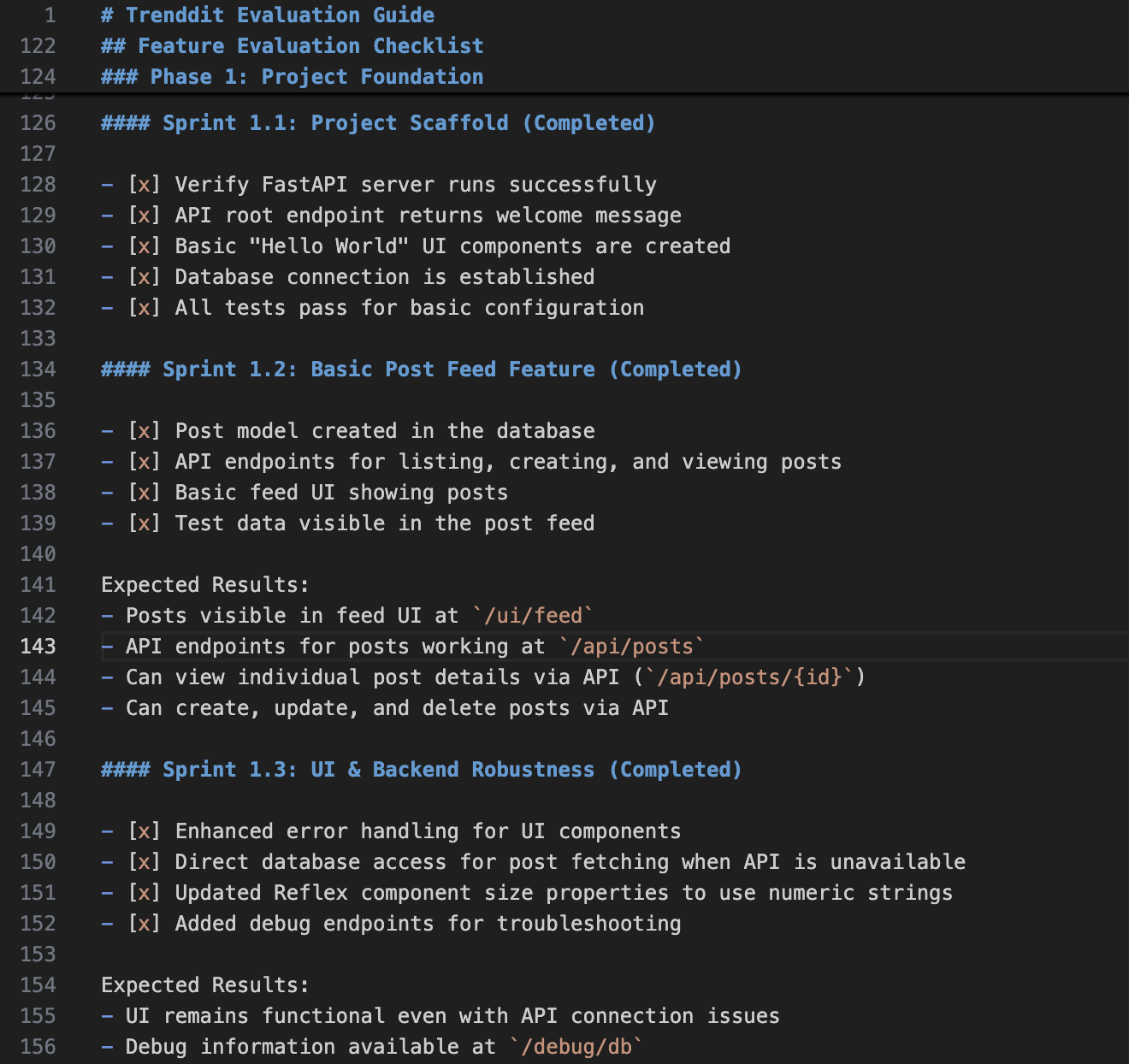Click the Sprint 1.3: UI & Backend Robustness heading
Screen dimensions: 1129x1064
421,770
